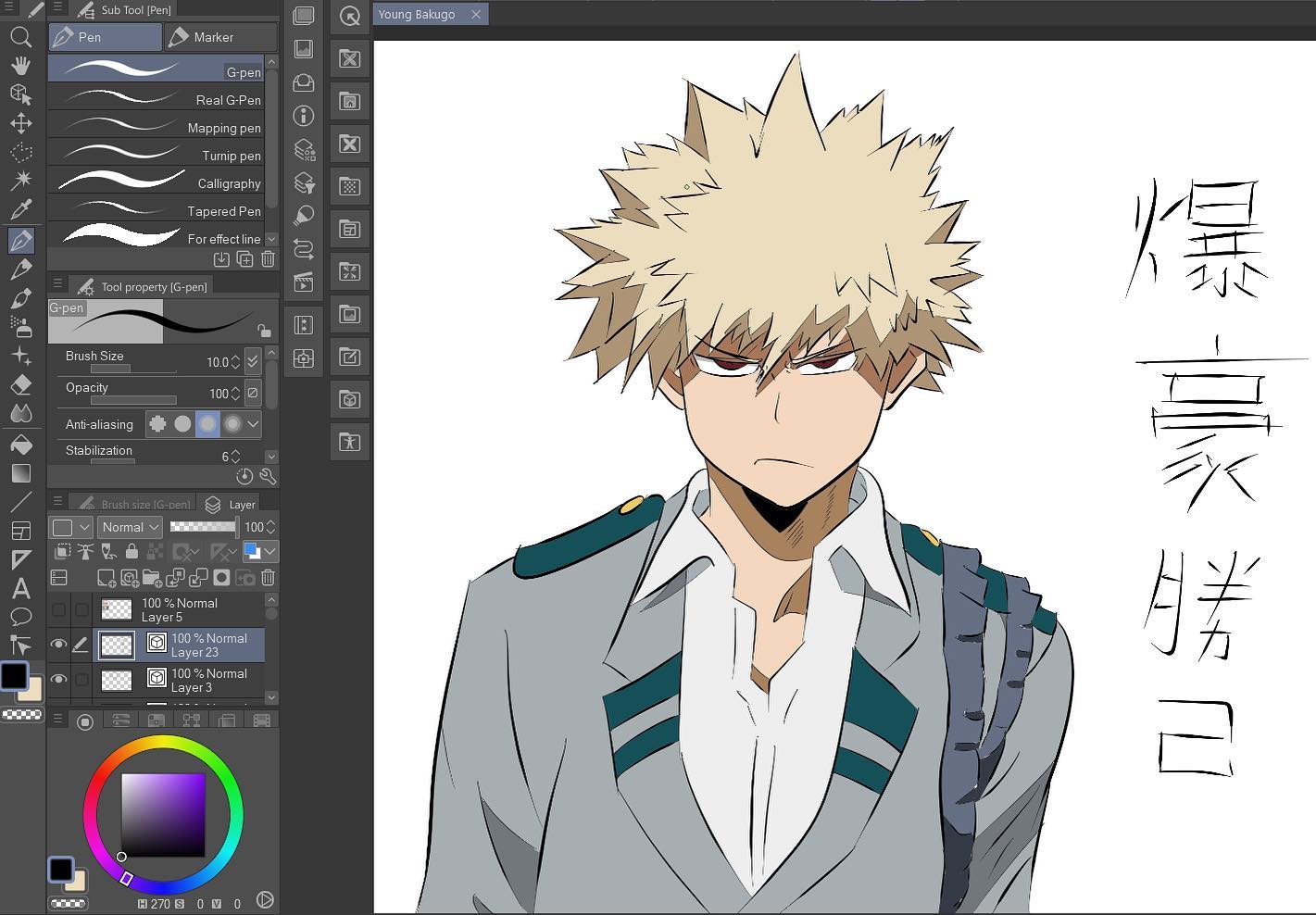Switch to the Marker tab
Viewport: 1316px width, 915px height.
220,37
